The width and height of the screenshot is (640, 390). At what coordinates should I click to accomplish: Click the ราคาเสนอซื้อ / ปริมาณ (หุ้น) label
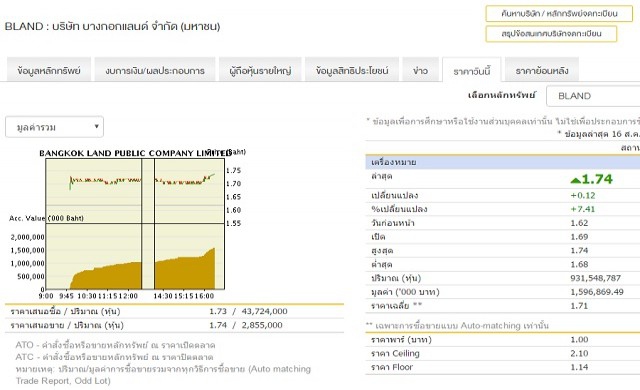pyautogui.click(x=65, y=312)
